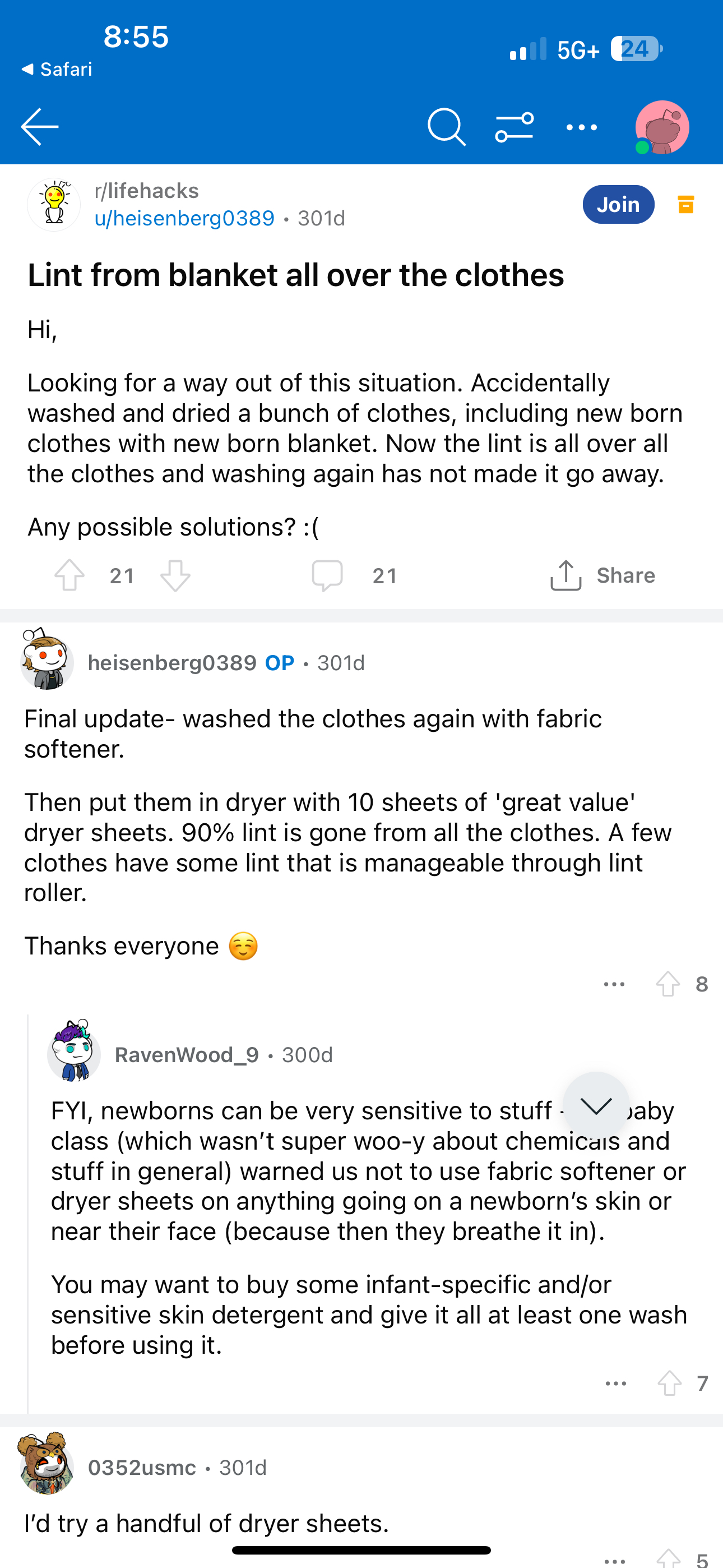Join the r/lifehacks community
This screenshot has height=1568, width=723.
point(618,205)
